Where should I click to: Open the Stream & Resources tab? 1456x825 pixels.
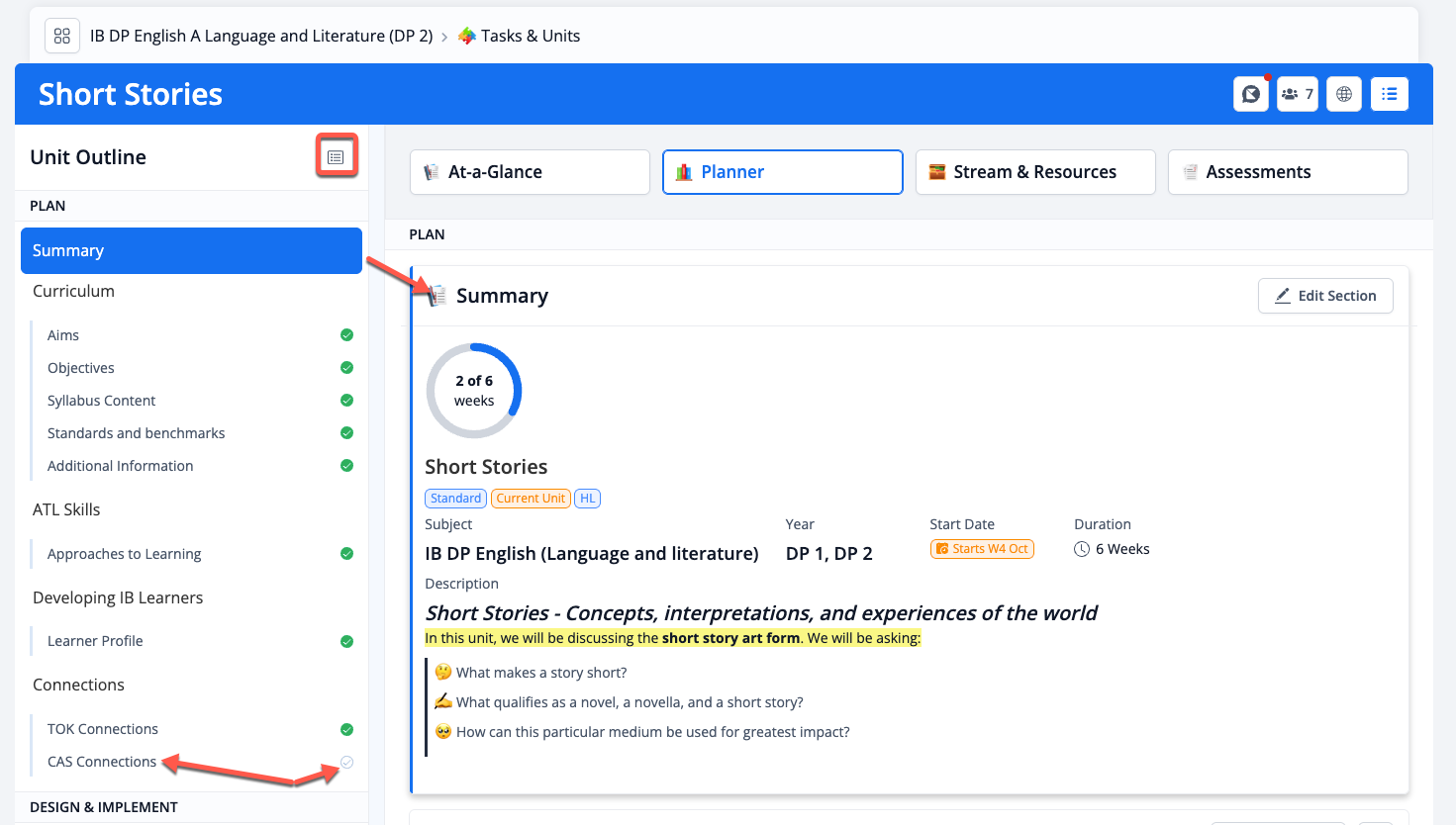(1034, 172)
